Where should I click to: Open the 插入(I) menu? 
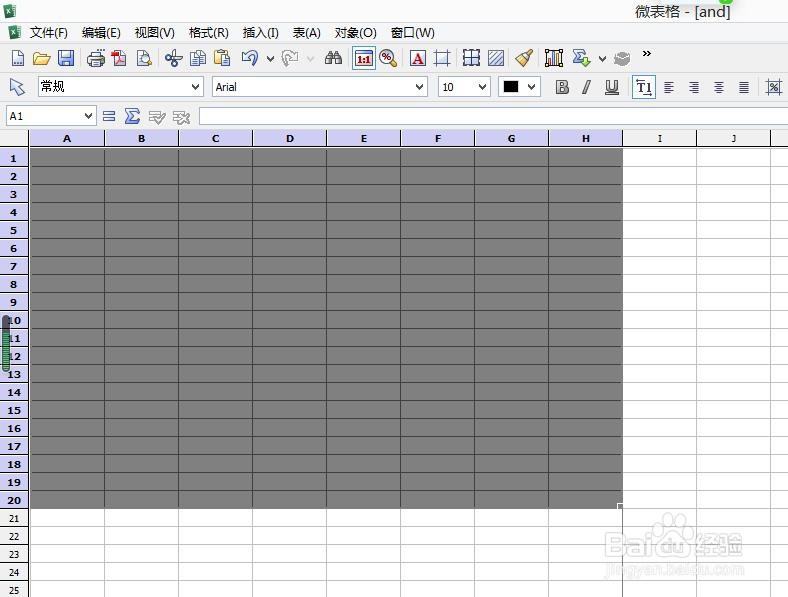click(260, 33)
